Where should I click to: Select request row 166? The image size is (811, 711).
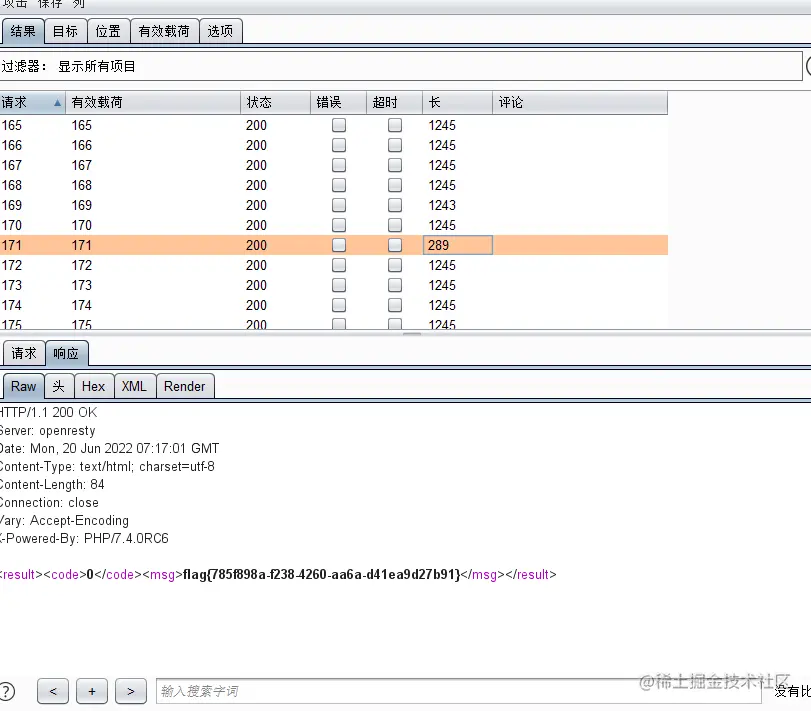pos(334,145)
